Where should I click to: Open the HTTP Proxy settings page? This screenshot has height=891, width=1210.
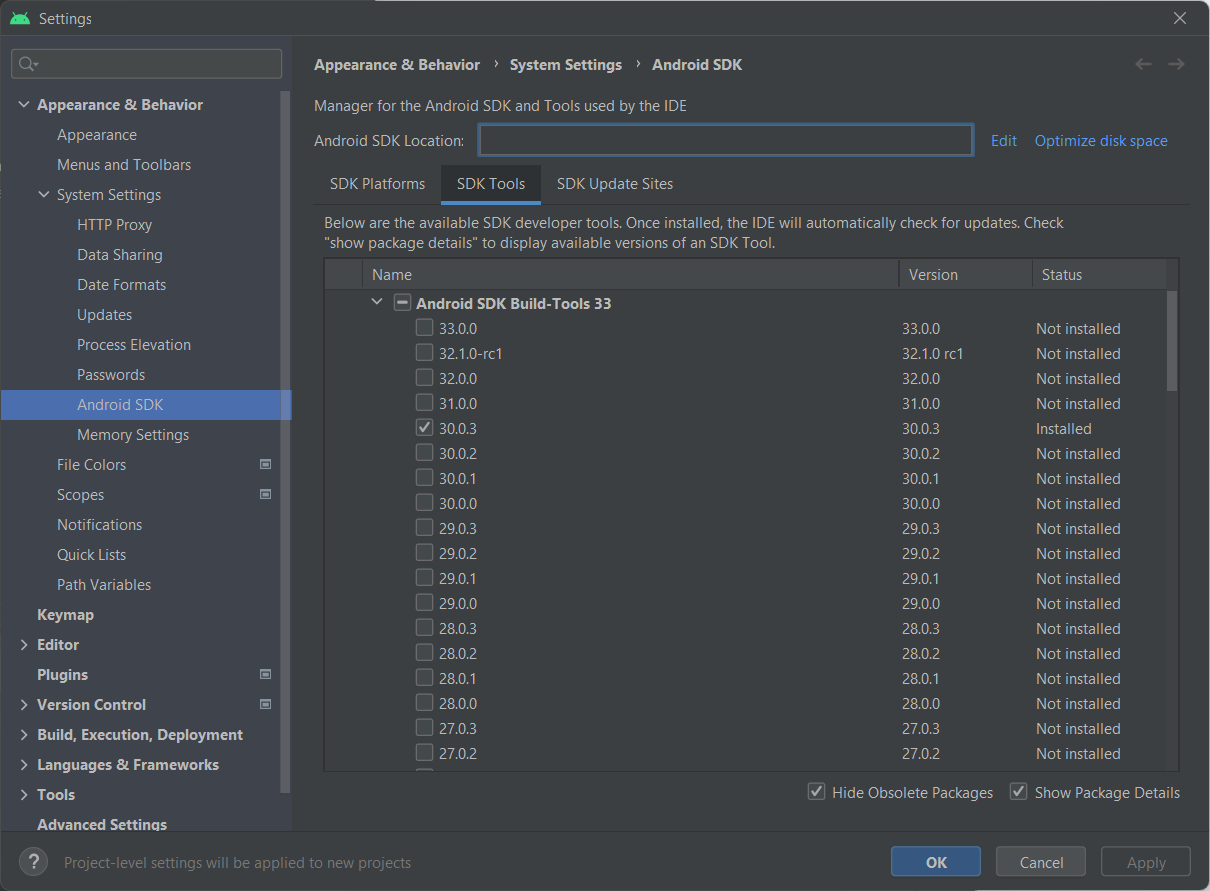click(114, 225)
